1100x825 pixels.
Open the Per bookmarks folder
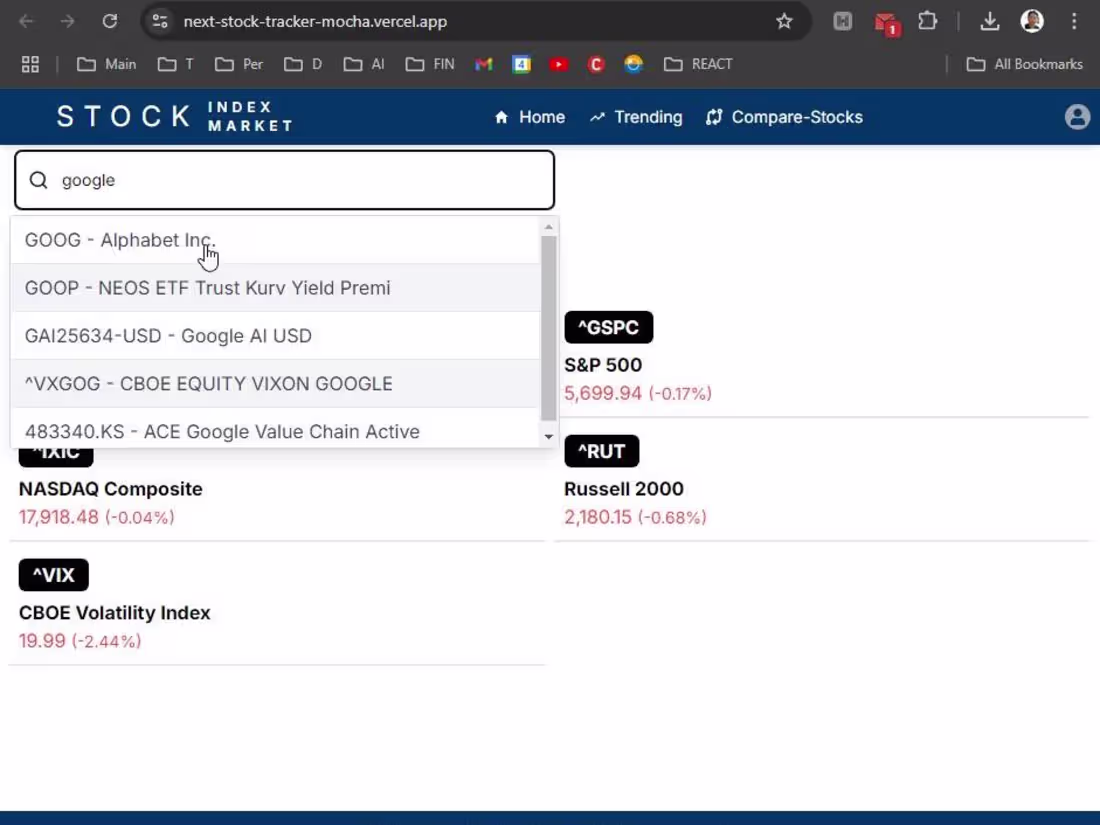click(x=239, y=65)
